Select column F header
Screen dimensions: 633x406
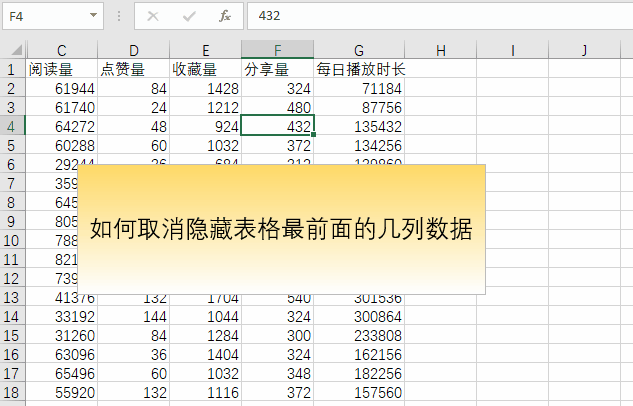tap(278, 50)
